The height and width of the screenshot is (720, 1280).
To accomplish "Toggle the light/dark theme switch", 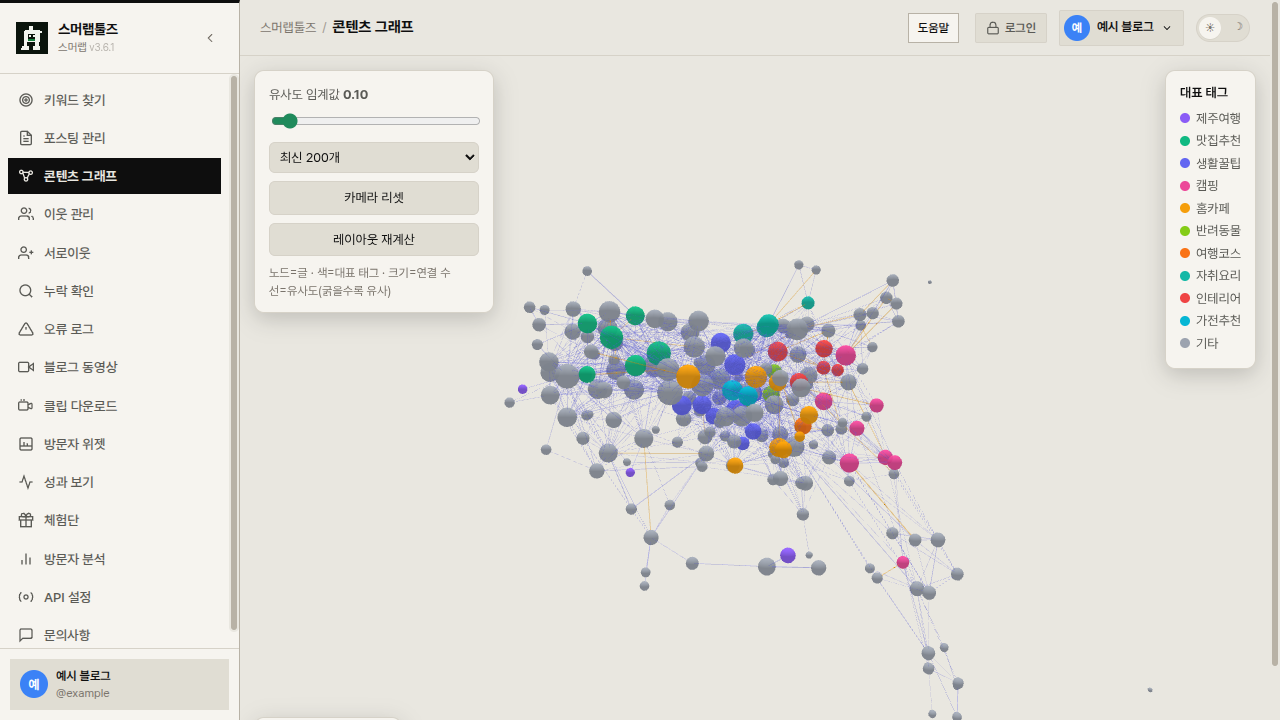I will (1223, 27).
